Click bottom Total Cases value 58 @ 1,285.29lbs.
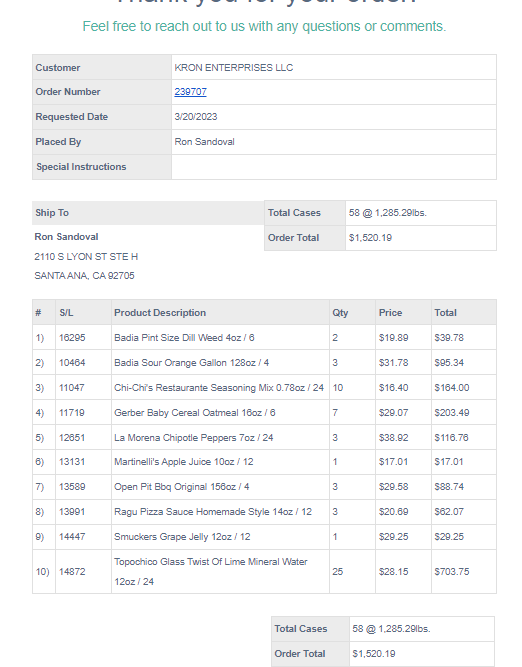 [x=391, y=629]
